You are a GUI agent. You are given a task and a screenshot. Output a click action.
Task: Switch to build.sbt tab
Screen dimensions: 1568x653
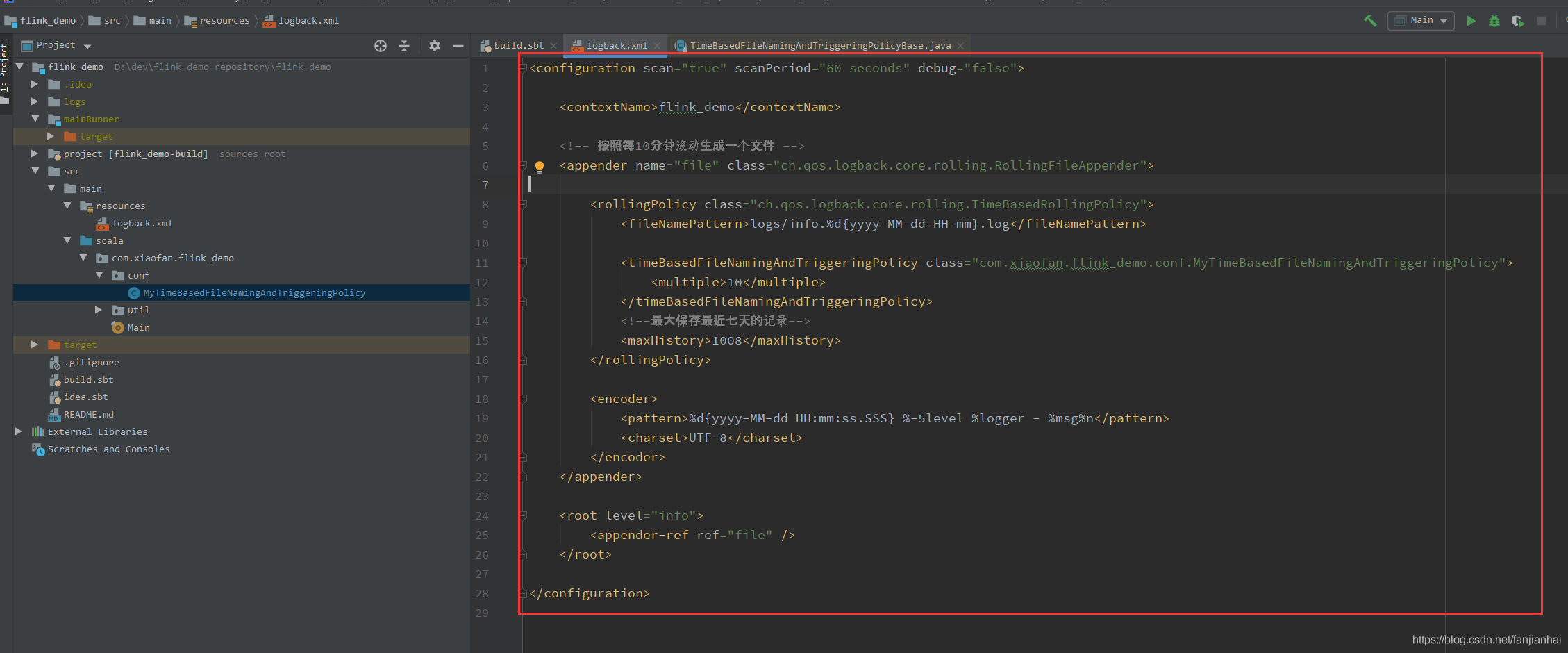coord(518,46)
